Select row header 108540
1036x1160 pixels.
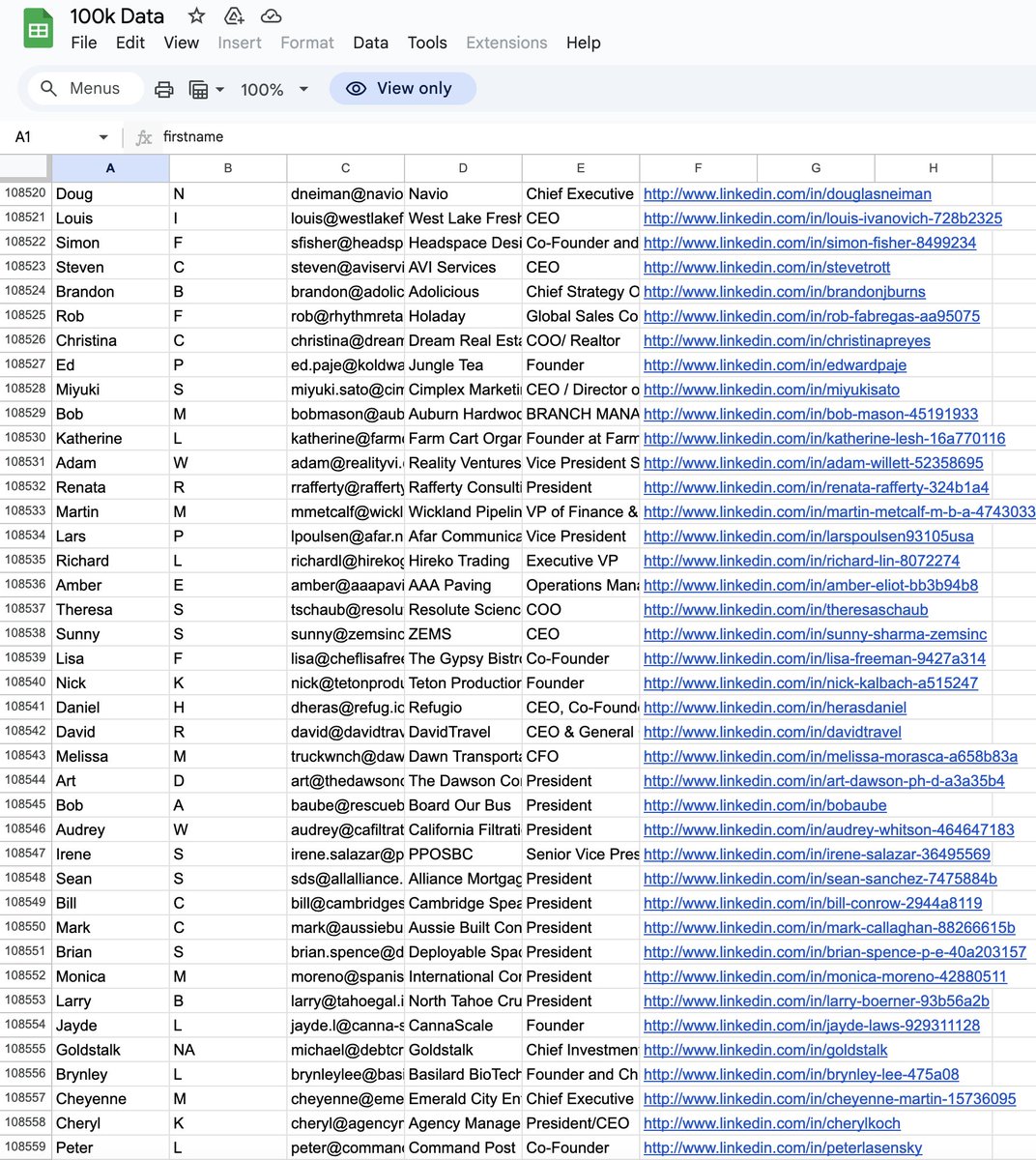pyautogui.click(x=25, y=682)
